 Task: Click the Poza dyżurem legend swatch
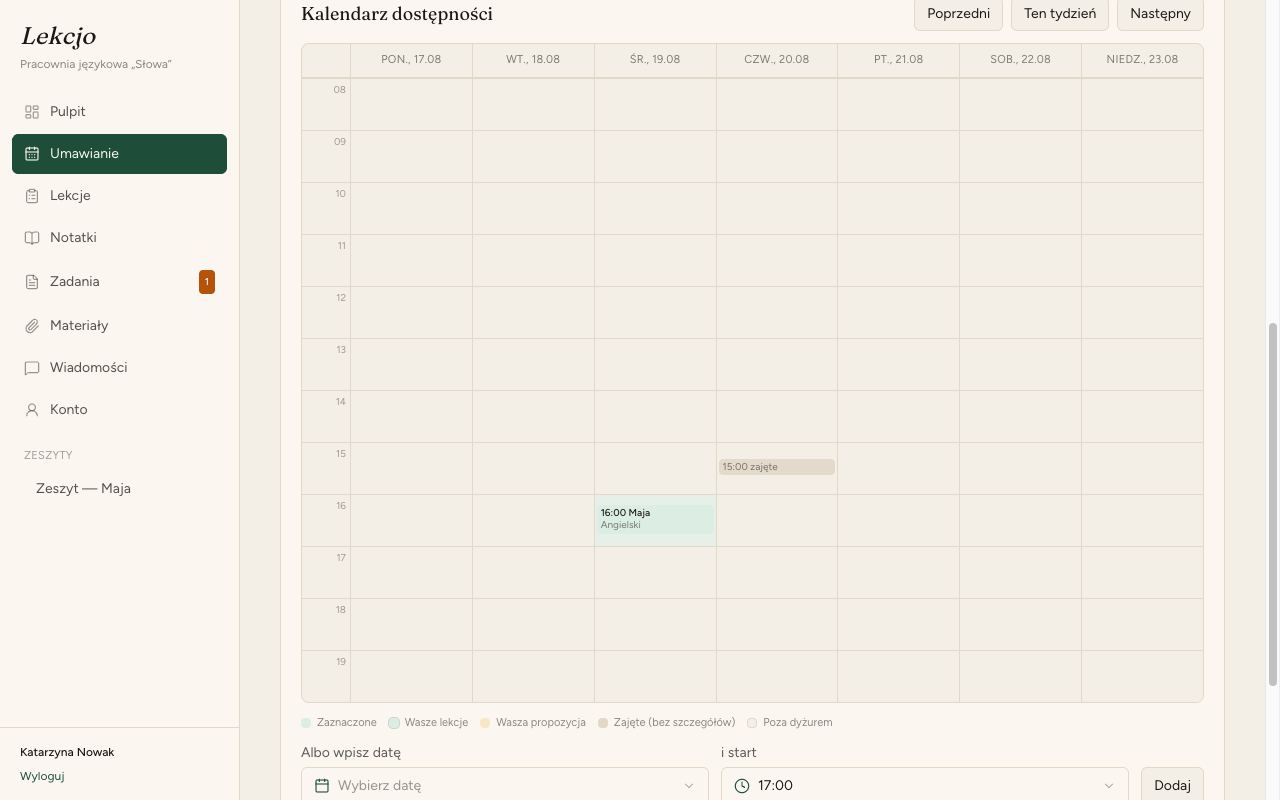(x=752, y=722)
